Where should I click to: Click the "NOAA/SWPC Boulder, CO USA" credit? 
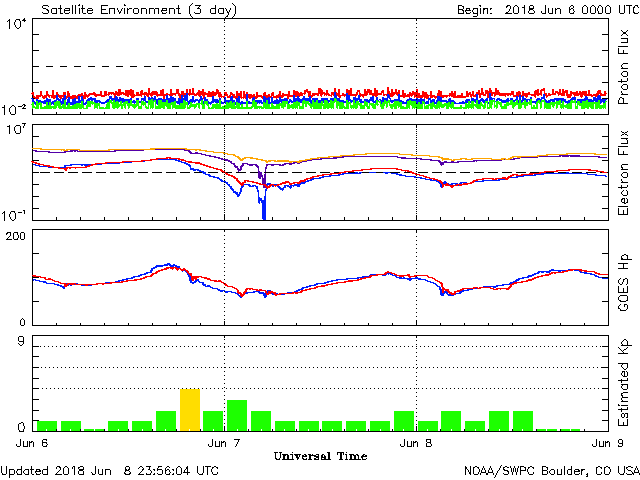tap(552, 471)
